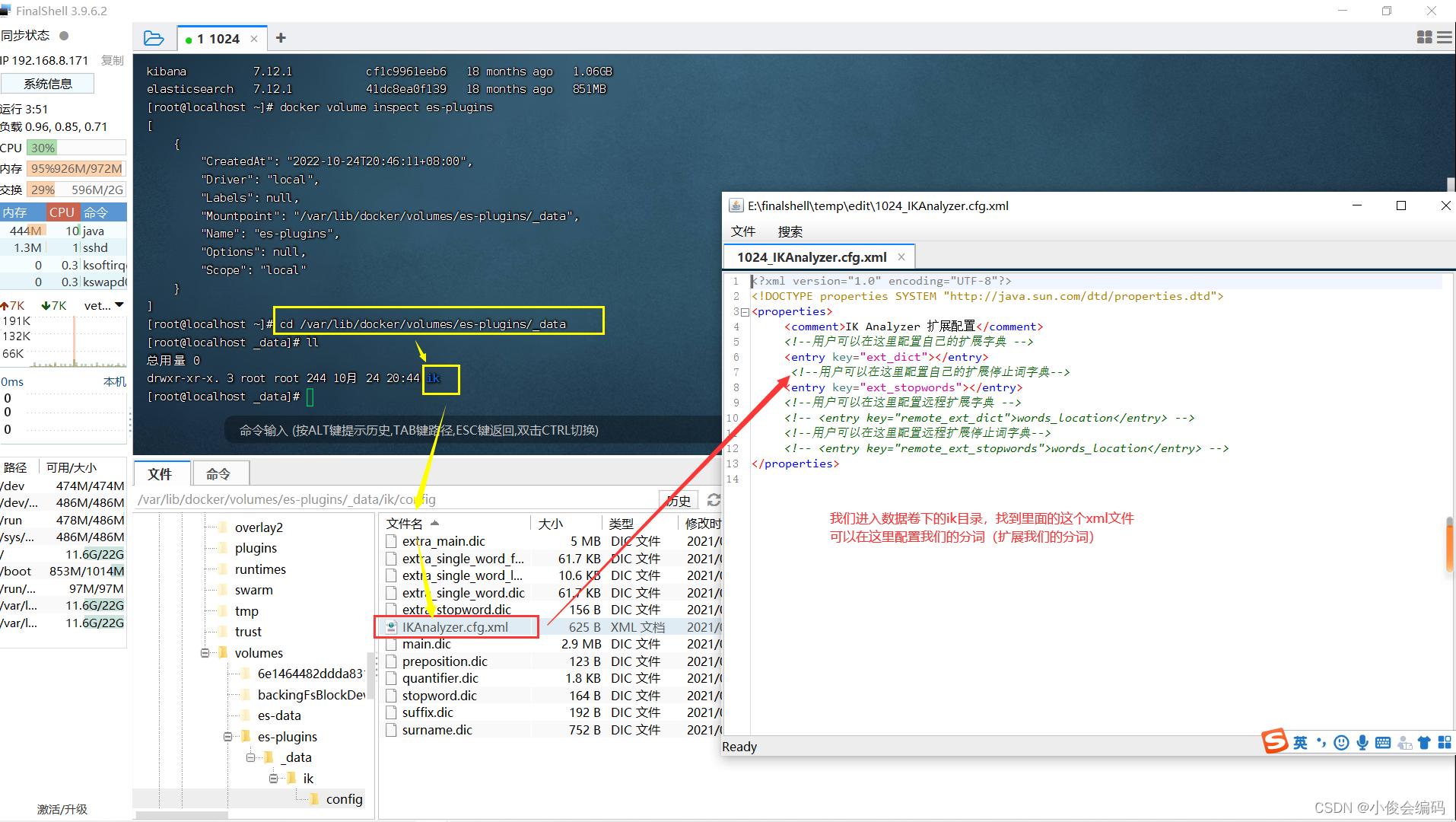Open the connection manager folder icon
Screen dimensions: 1456x822
[154, 37]
